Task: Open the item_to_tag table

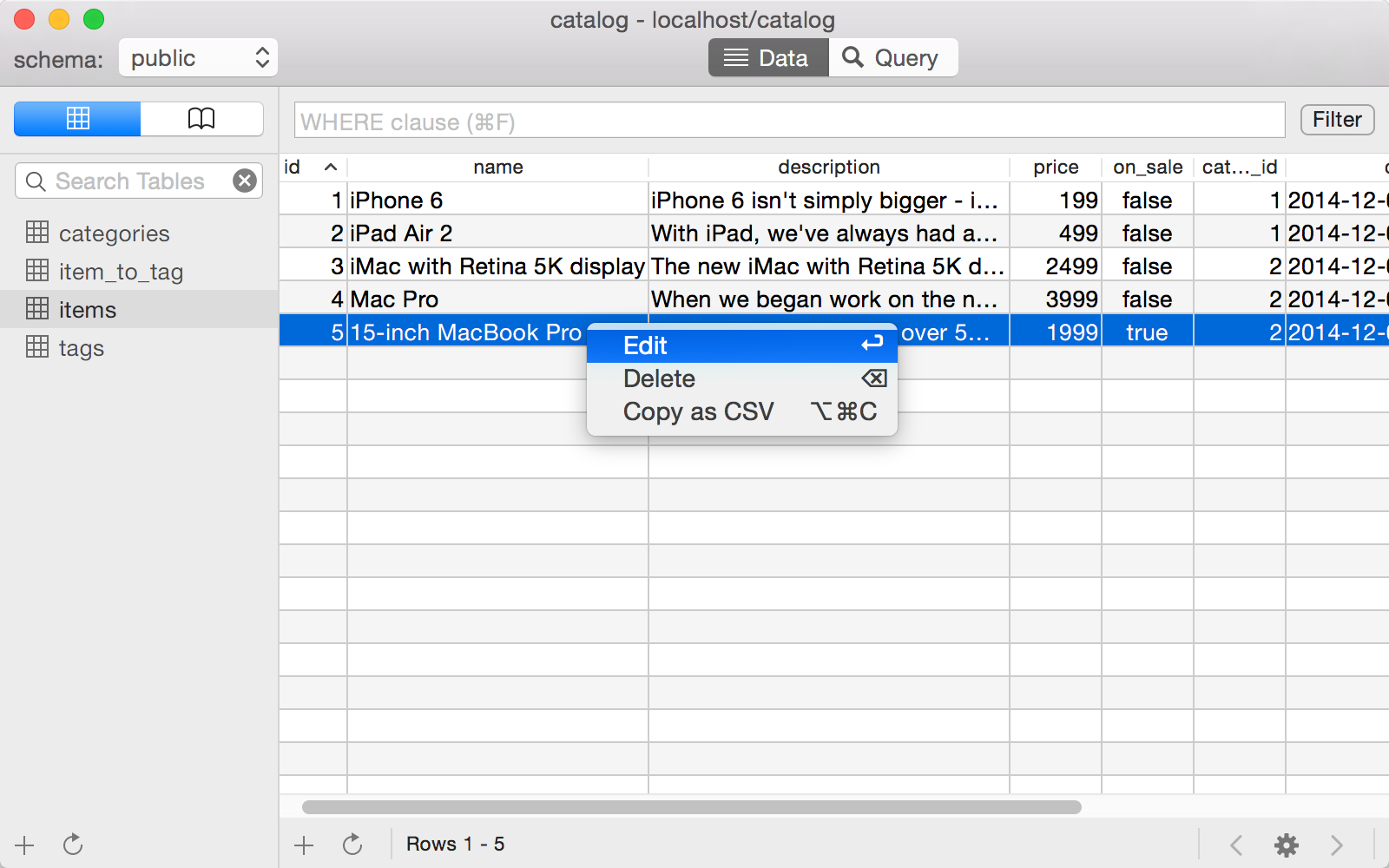Action: point(121,271)
